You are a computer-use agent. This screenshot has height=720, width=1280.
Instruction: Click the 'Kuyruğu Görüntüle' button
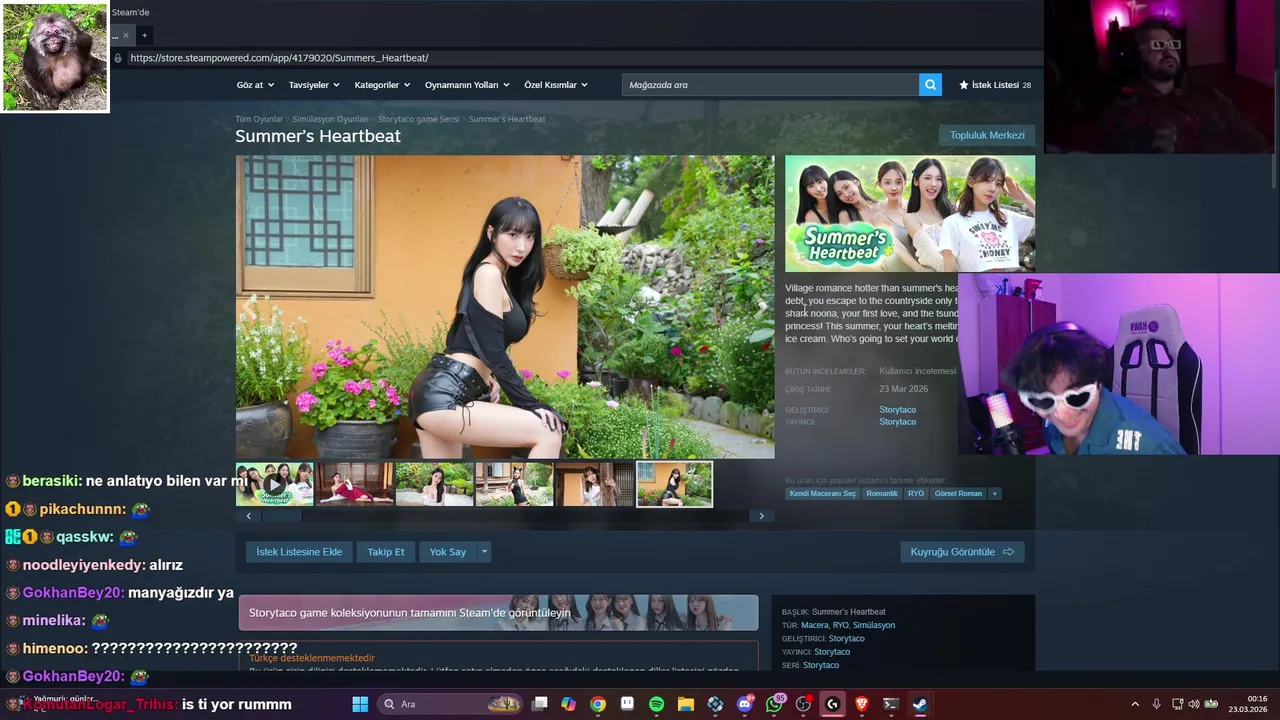pyautogui.click(x=962, y=552)
